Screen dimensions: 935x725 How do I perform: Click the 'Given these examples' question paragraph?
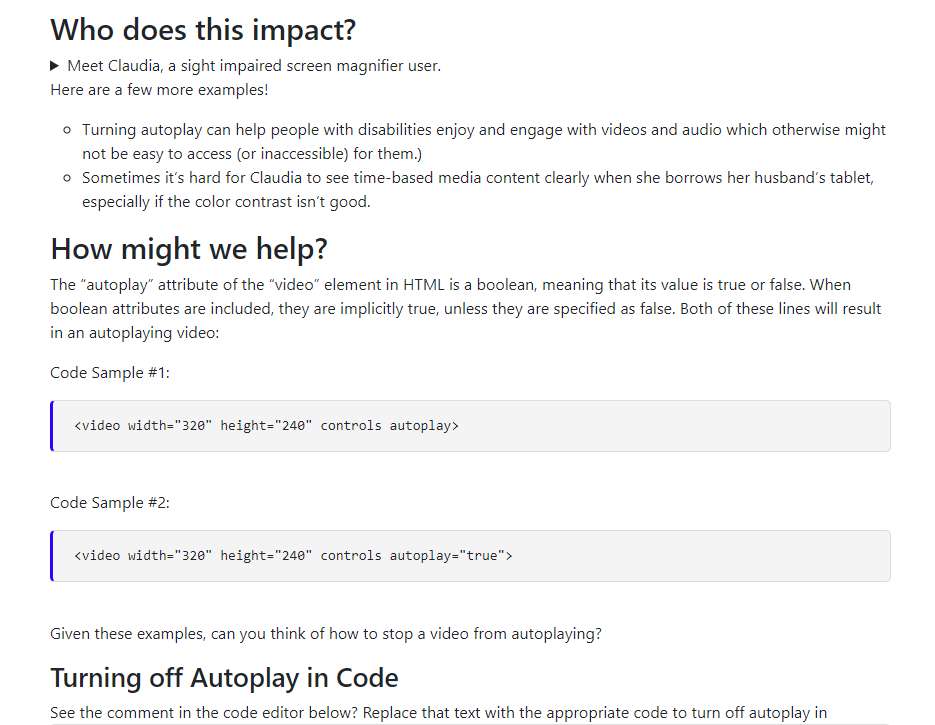coord(325,633)
